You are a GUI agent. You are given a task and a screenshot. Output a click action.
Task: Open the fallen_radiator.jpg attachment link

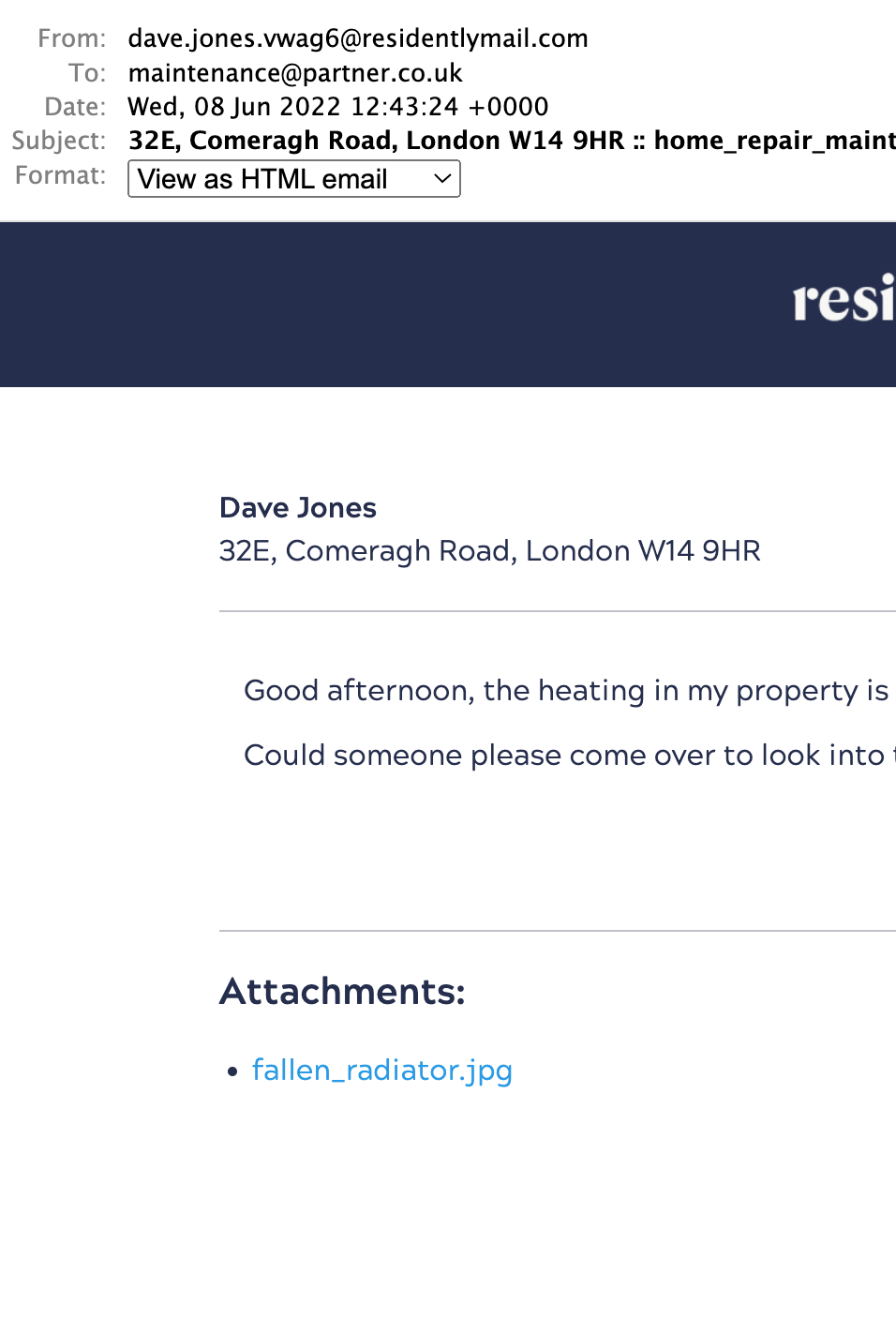[381, 1070]
